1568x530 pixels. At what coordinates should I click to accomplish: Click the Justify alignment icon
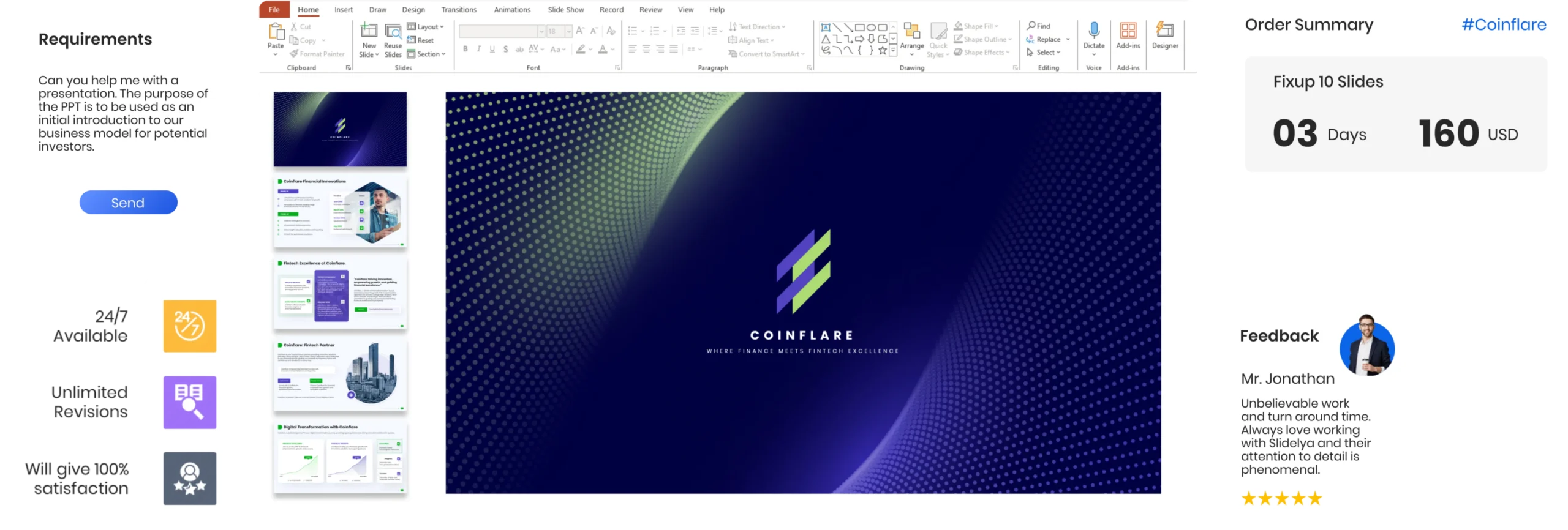674,49
